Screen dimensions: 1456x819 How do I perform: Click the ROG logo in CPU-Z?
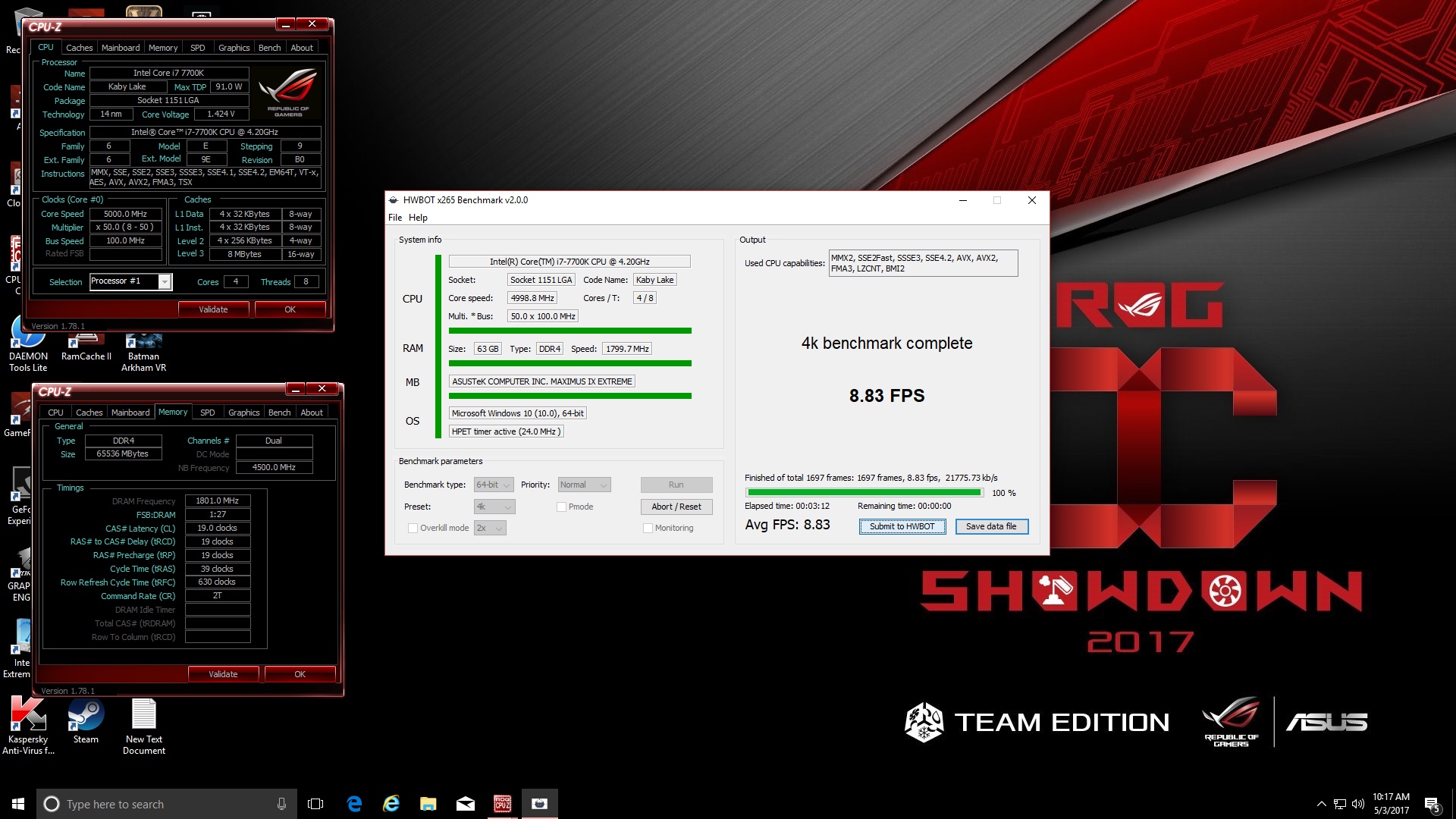click(x=288, y=92)
